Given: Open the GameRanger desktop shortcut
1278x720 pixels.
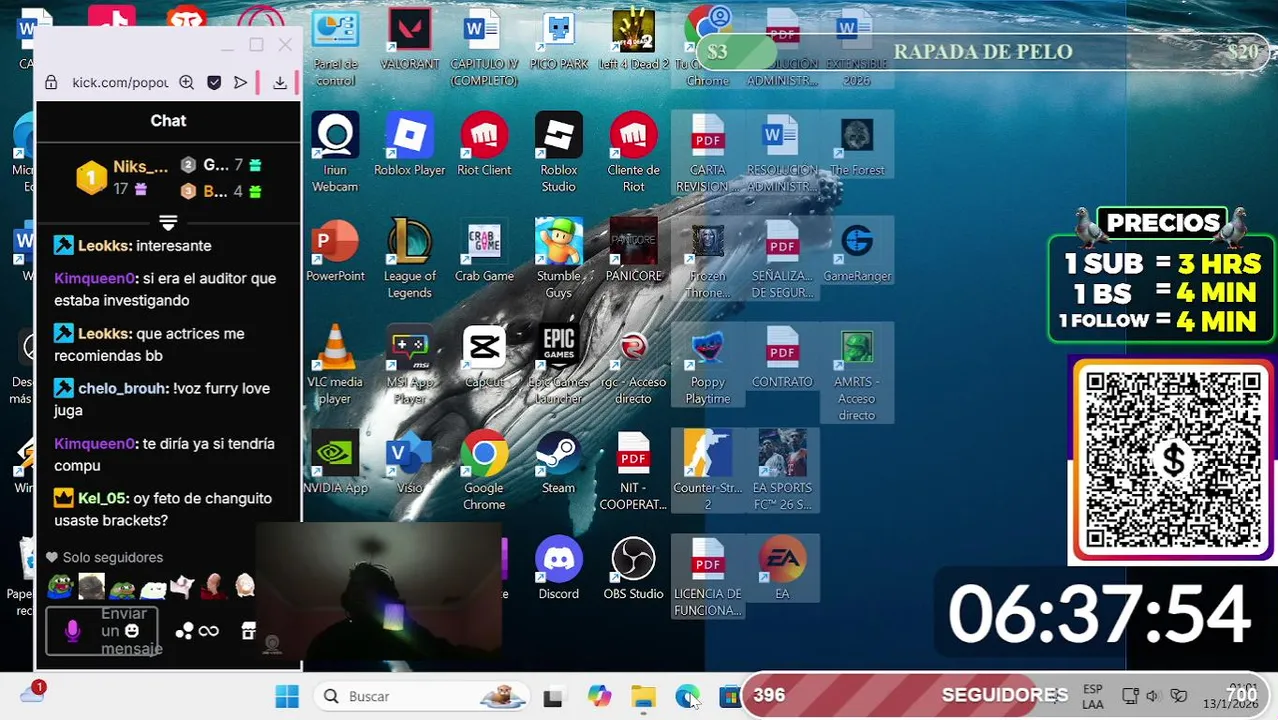Looking at the screenshot, I should [857, 251].
